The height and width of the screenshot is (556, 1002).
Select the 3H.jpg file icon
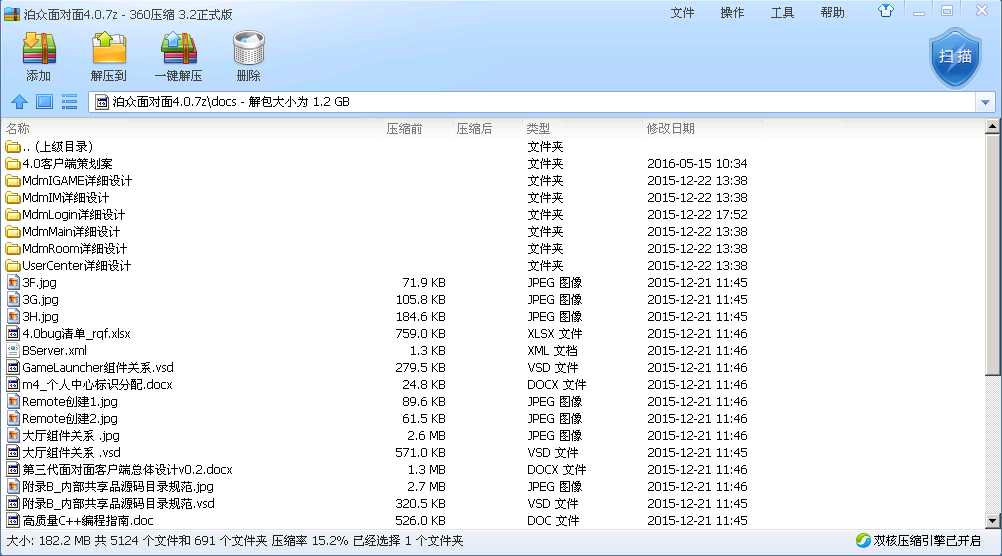[x=13, y=316]
